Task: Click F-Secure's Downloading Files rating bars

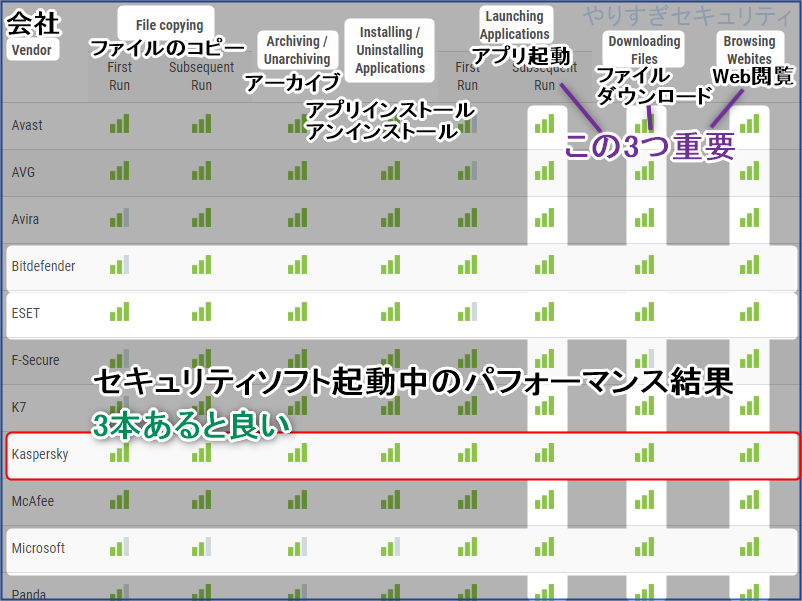Action: tap(644, 359)
